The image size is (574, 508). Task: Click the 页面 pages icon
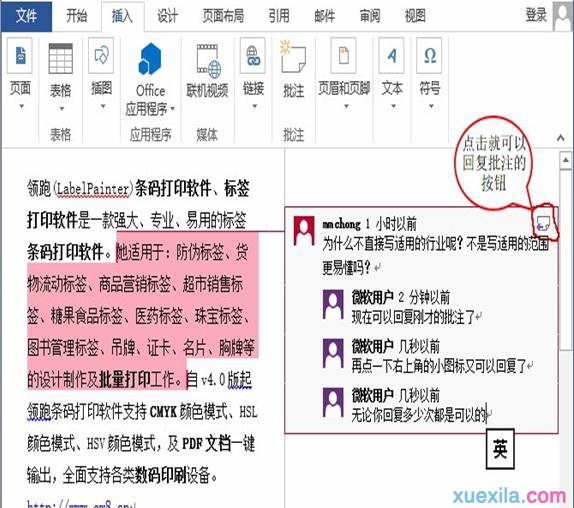pyautogui.click(x=20, y=56)
